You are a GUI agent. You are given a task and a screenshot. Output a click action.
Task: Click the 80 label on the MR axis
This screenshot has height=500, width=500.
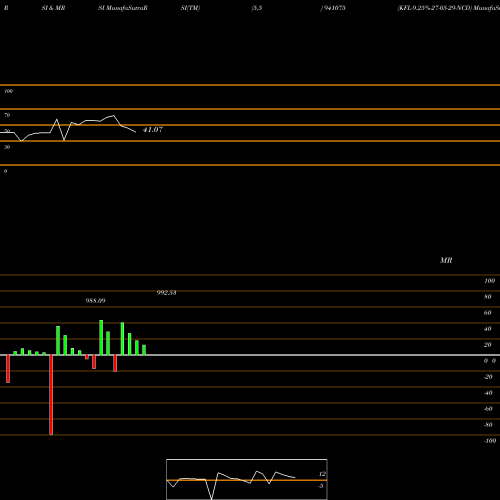pos(488,297)
